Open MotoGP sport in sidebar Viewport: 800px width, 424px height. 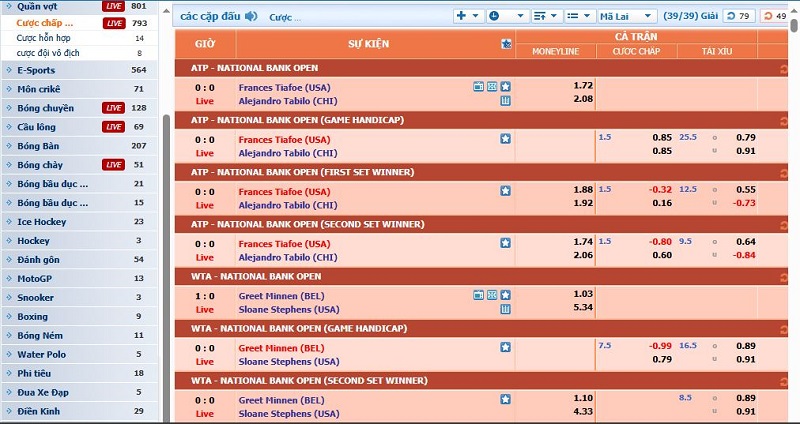coord(34,279)
